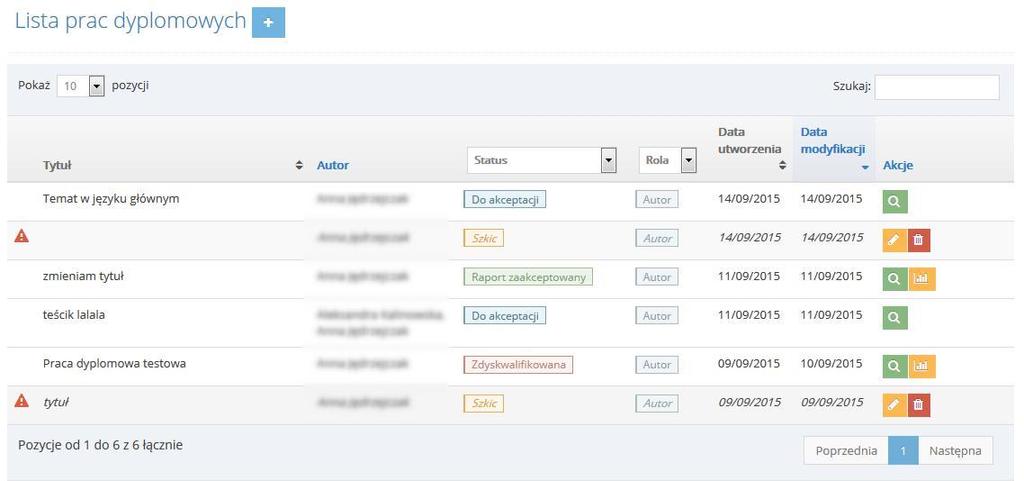The height and width of the screenshot is (481, 1024).
Task: Sort the table by the Autor column
Action: [x=333, y=165]
